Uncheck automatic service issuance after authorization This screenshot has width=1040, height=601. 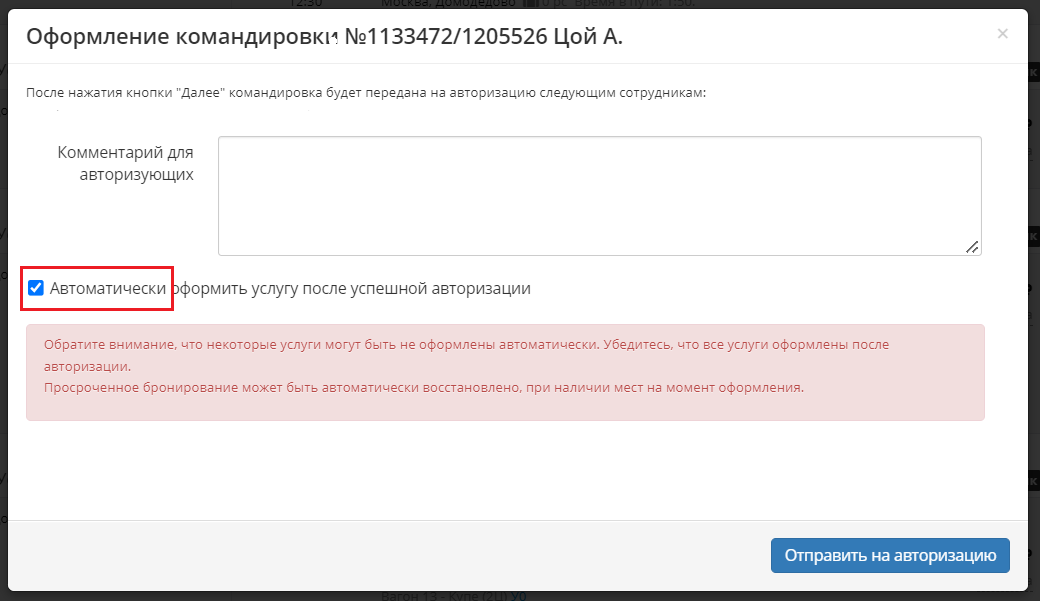tap(36, 289)
